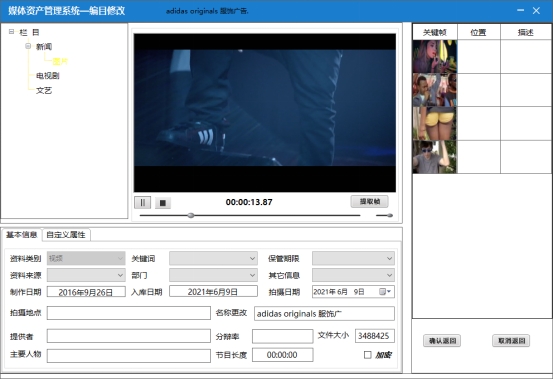
Task: Collapse the 栏目 root tree node
Action: point(11,32)
